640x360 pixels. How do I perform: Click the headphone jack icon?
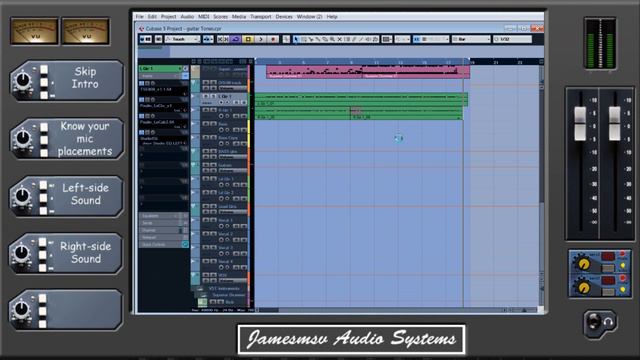[599, 323]
